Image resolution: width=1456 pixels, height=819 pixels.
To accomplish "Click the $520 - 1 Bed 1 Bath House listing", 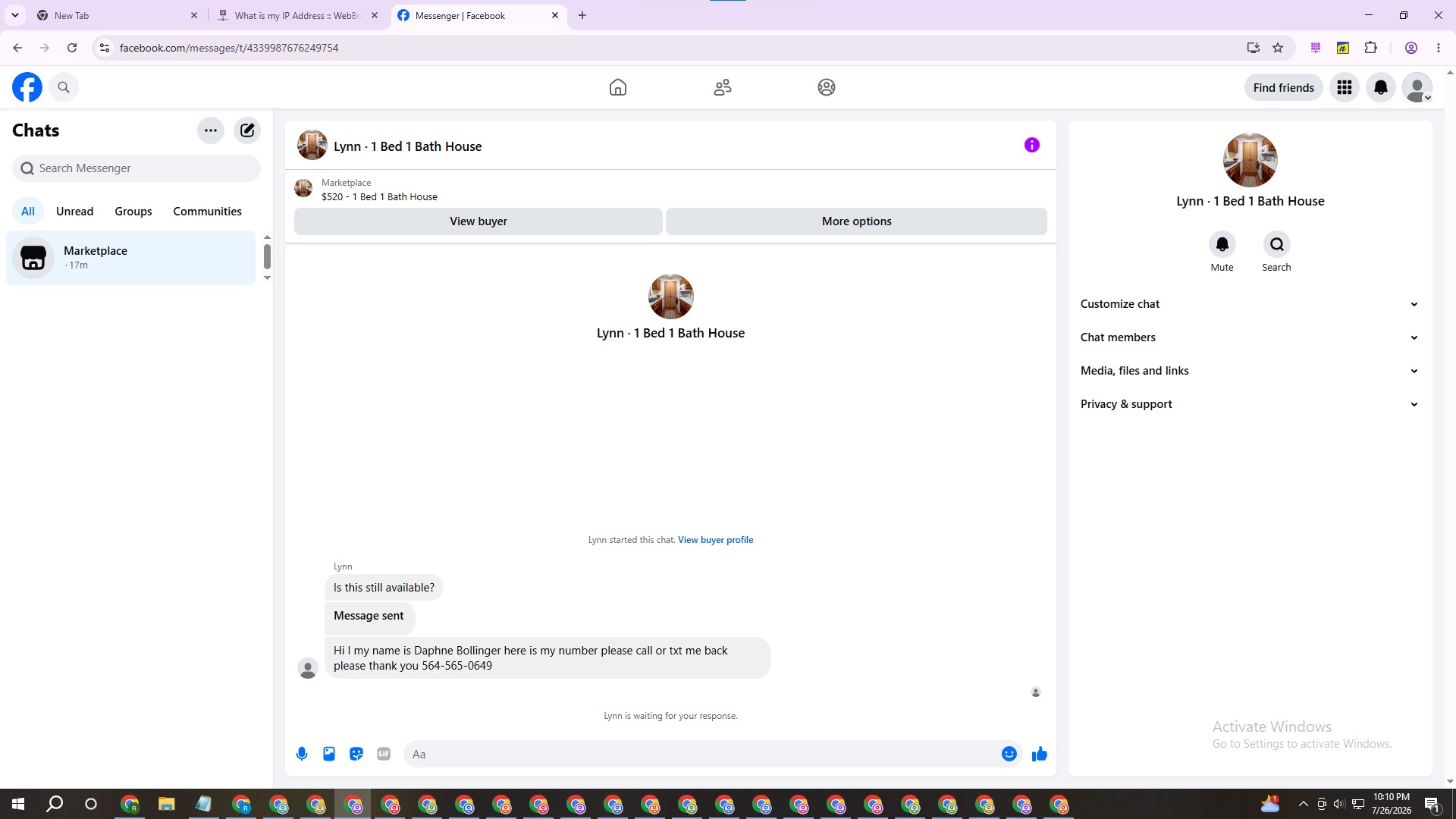I will tap(379, 196).
